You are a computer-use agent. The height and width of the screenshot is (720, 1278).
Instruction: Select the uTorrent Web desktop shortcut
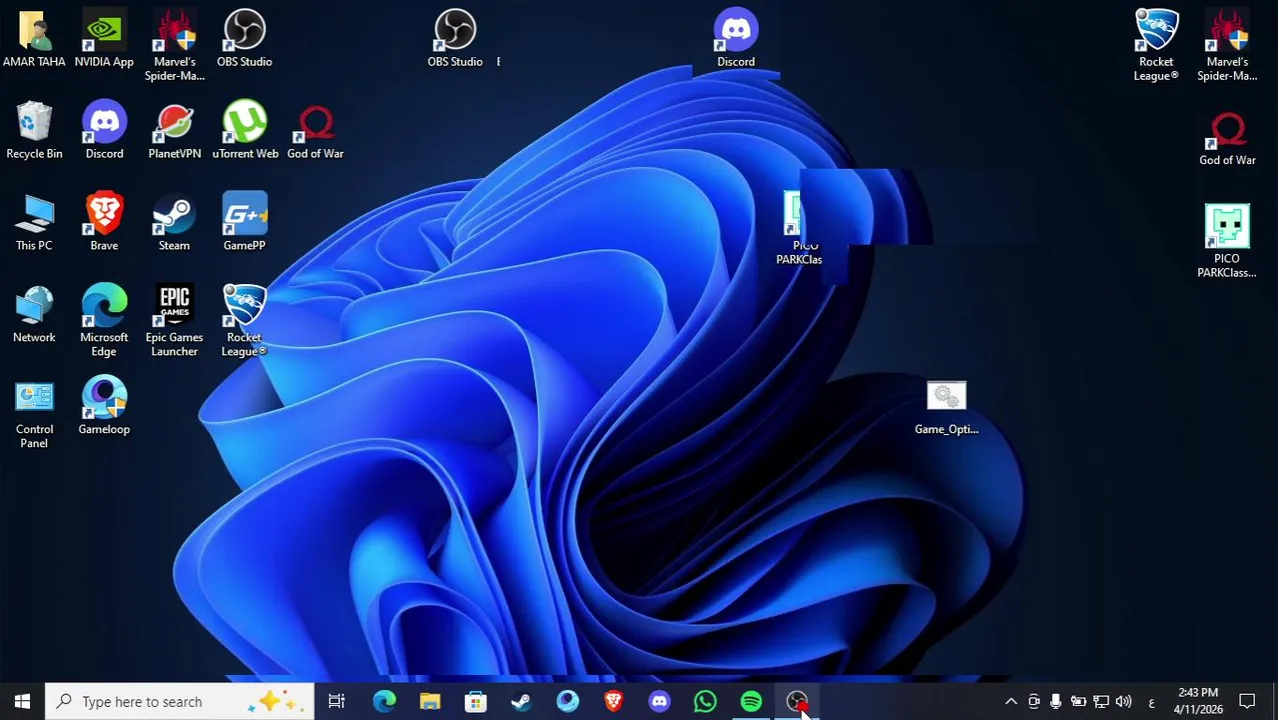(245, 132)
